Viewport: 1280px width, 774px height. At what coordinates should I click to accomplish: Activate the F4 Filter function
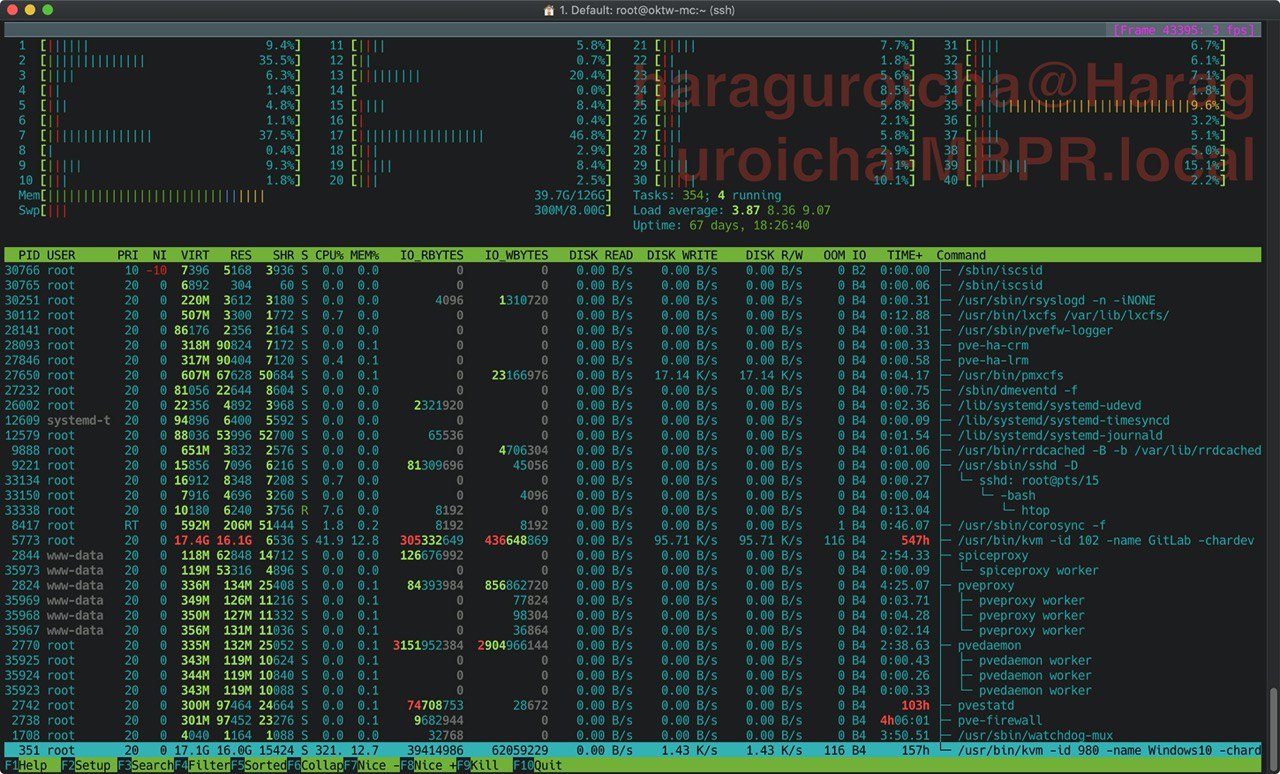(x=201, y=765)
